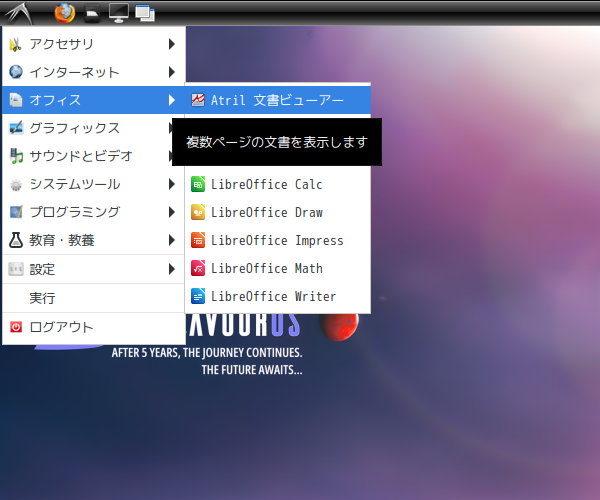Click the yellow LibreOffice Draw icon
This screenshot has width=600, height=500.
point(198,212)
